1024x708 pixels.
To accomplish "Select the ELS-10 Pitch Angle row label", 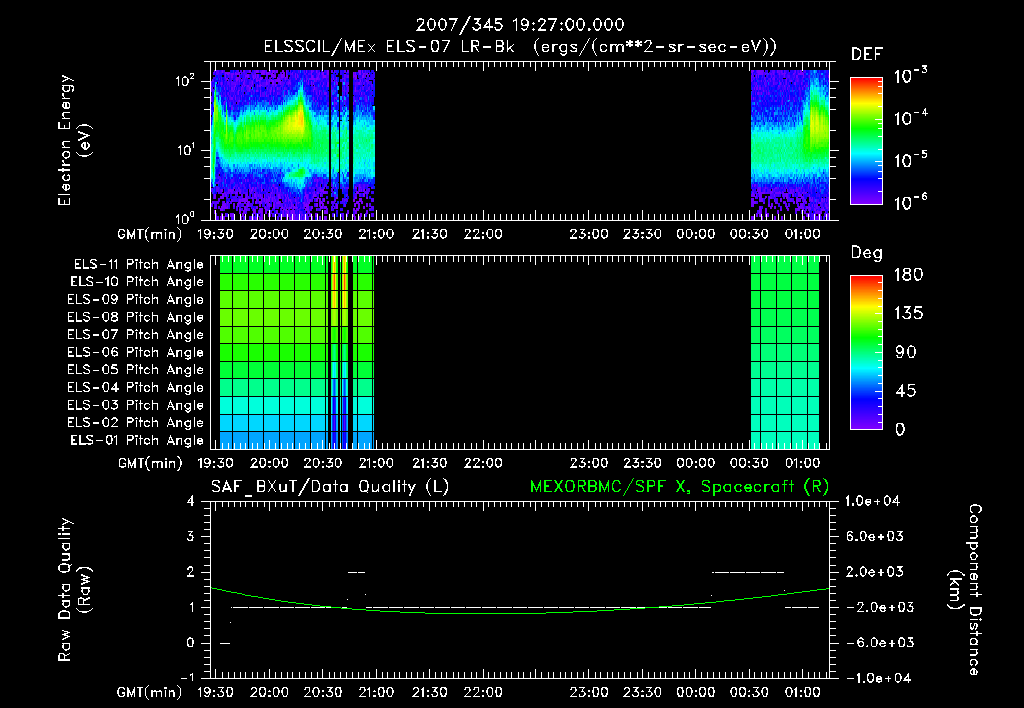I will [x=137, y=282].
